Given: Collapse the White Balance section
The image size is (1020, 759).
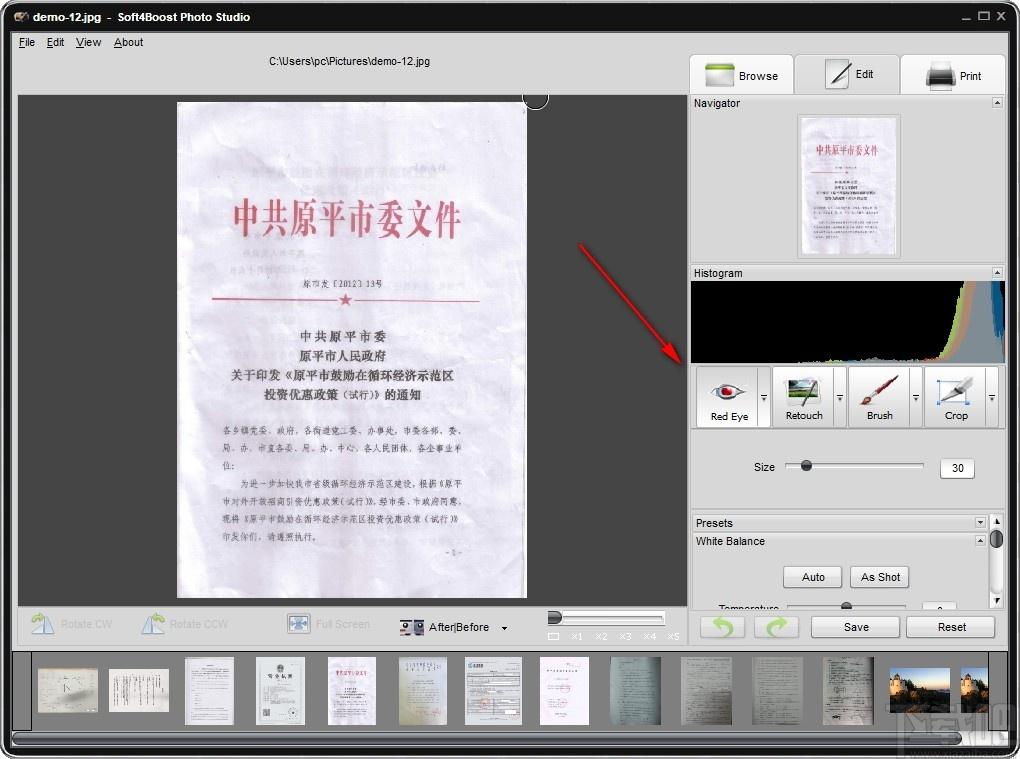Looking at the screenshot, I should 980,540.
